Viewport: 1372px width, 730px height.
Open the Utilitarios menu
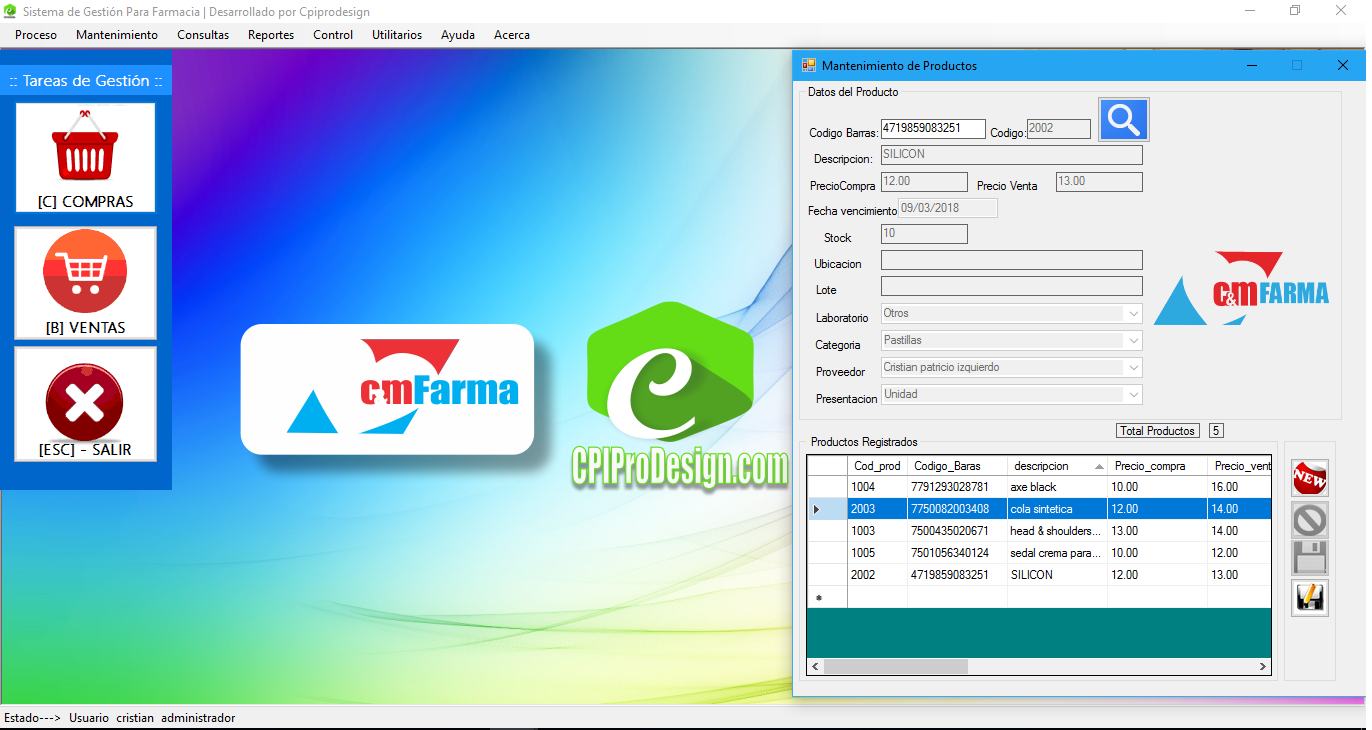[x=397, y=35]
